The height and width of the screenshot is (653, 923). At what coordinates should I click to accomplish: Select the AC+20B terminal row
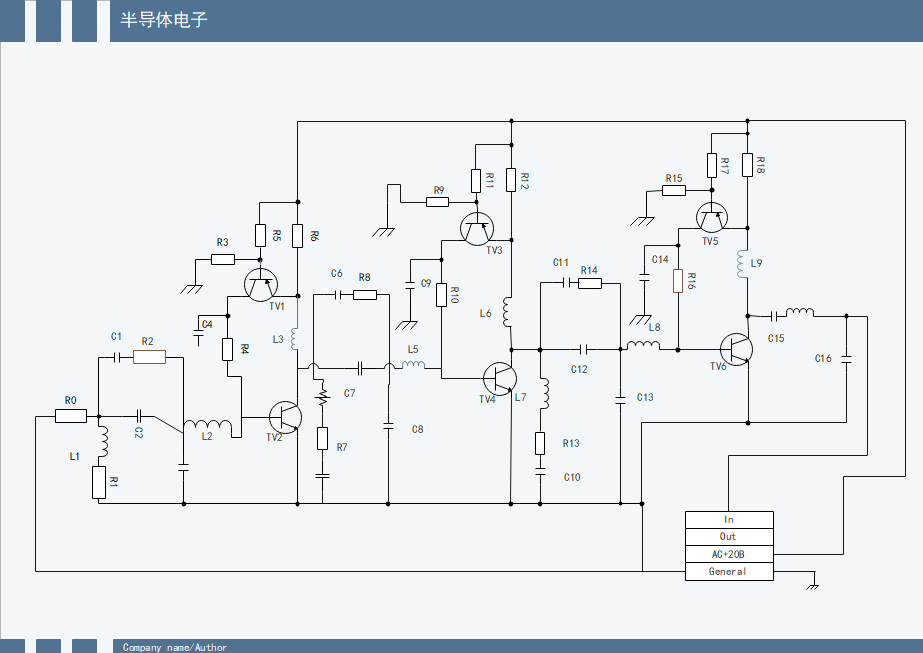729,554
